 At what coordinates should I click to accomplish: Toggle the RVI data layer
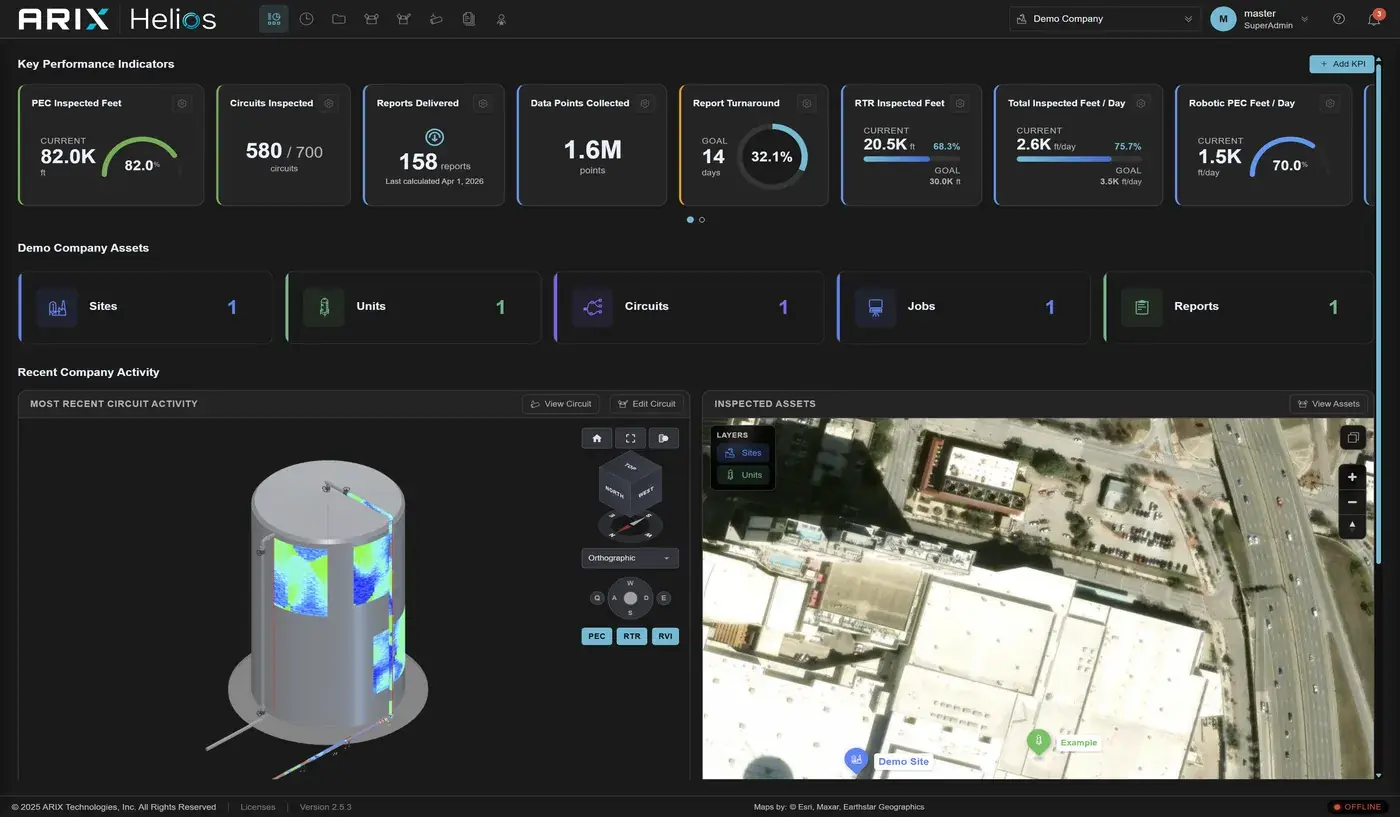click(665, 636)
